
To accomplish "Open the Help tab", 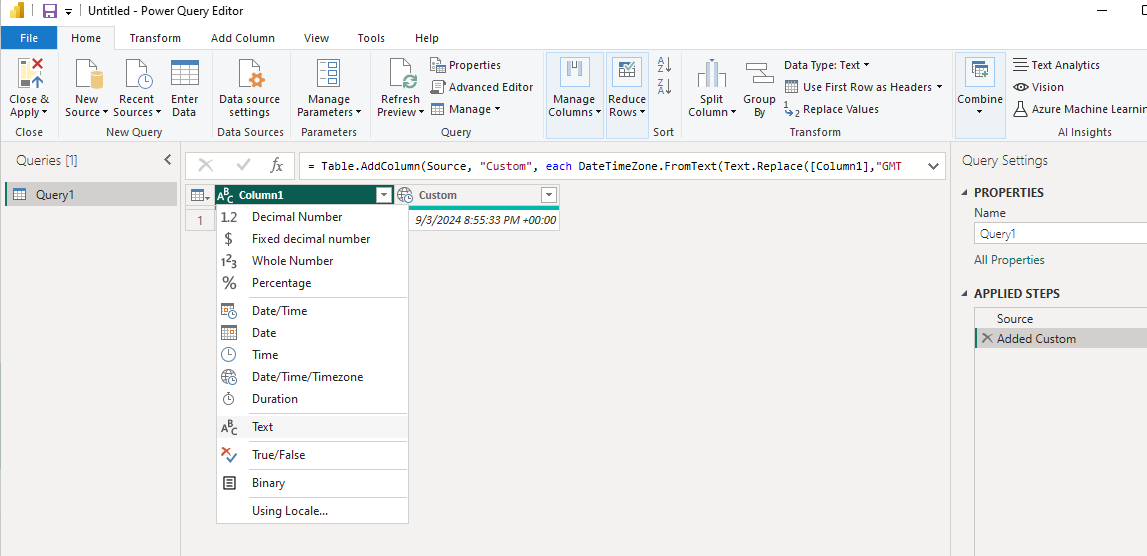I will 426,38.
